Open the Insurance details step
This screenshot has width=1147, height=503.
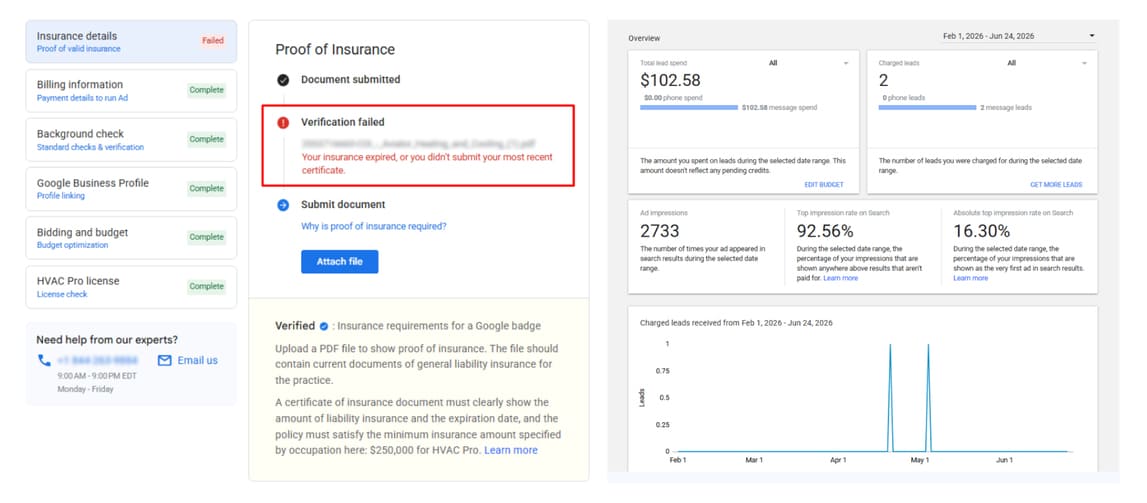click(x=131, y=42)
